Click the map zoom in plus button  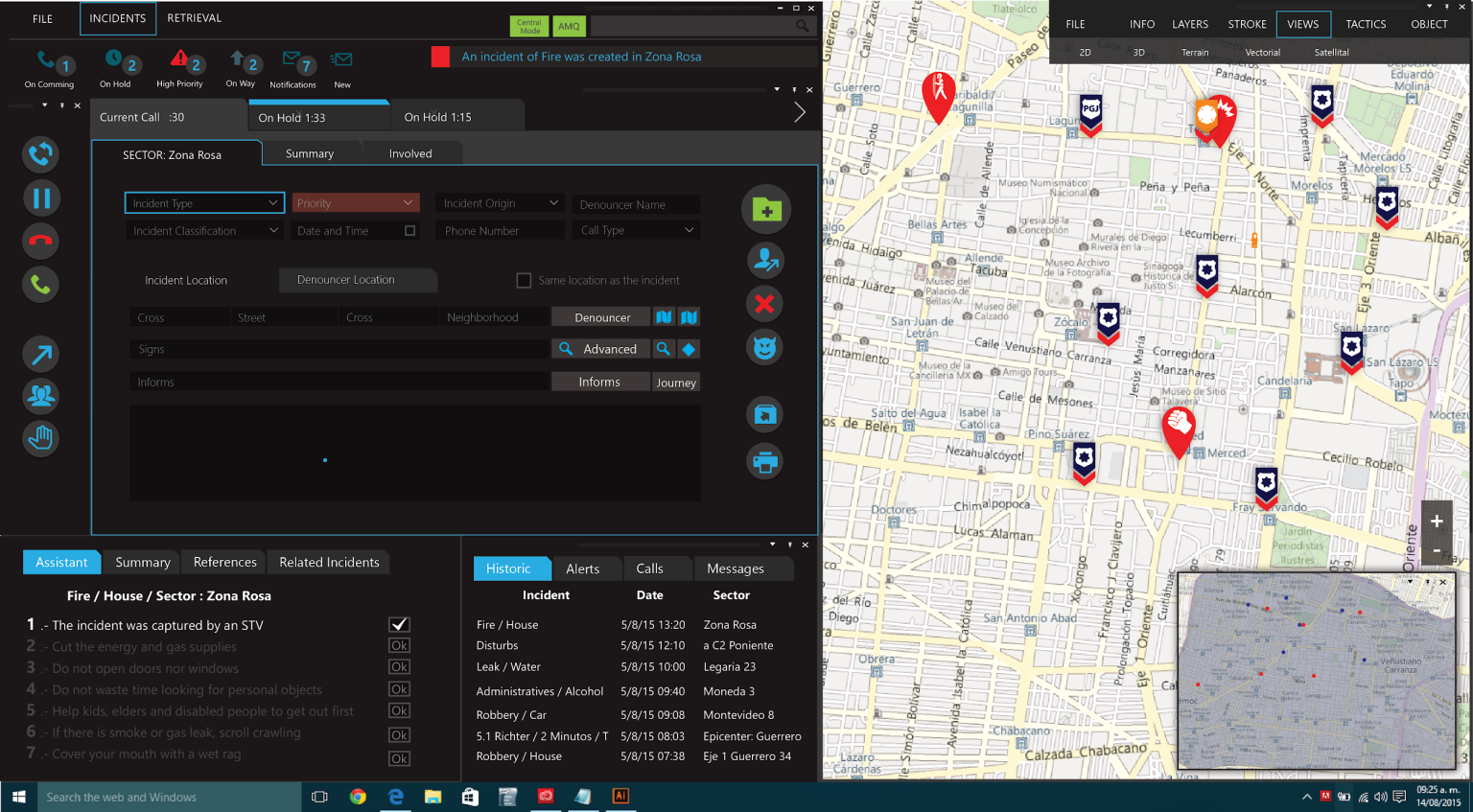click(x=1436, y=522)
